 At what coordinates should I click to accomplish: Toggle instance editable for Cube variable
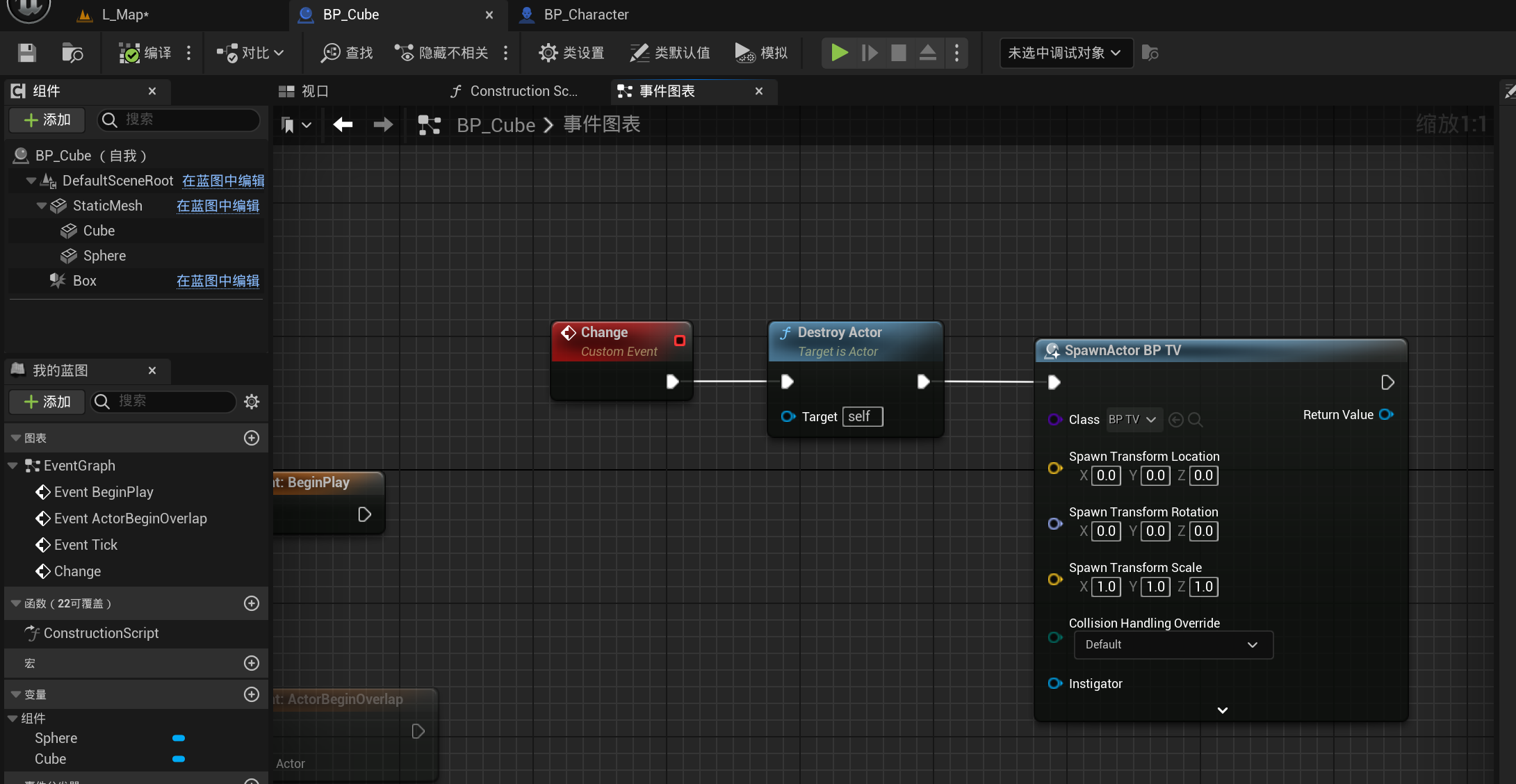(179, 759)
